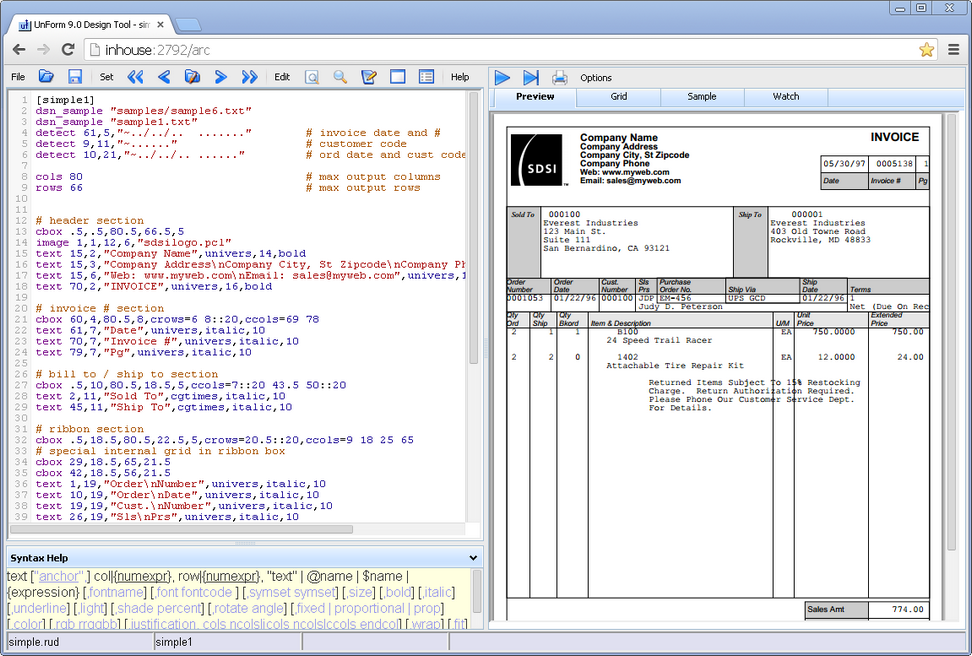The image size is (972, 656).
Task: Click the open file folder icon
Action: 46,77
